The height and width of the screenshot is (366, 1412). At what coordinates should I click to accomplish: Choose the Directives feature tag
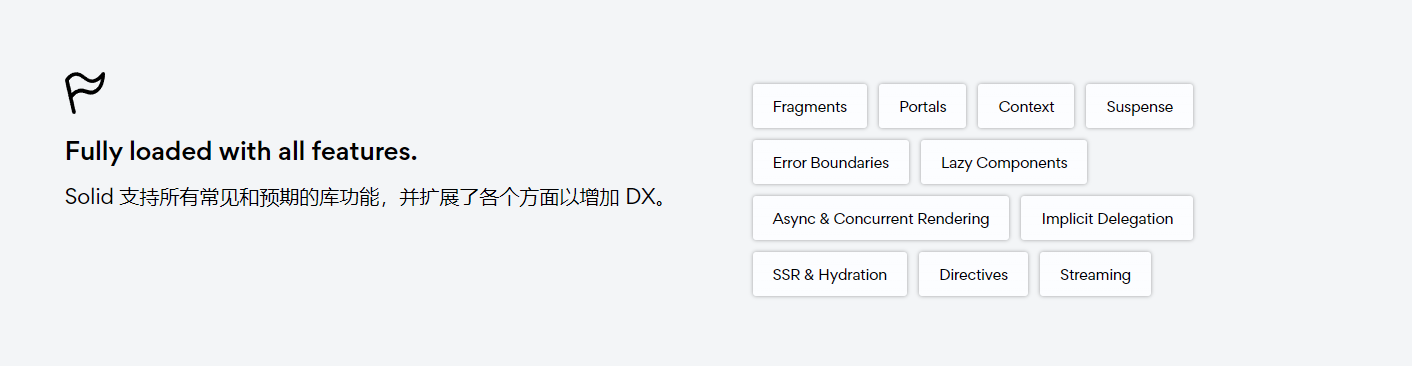point(974,274)
